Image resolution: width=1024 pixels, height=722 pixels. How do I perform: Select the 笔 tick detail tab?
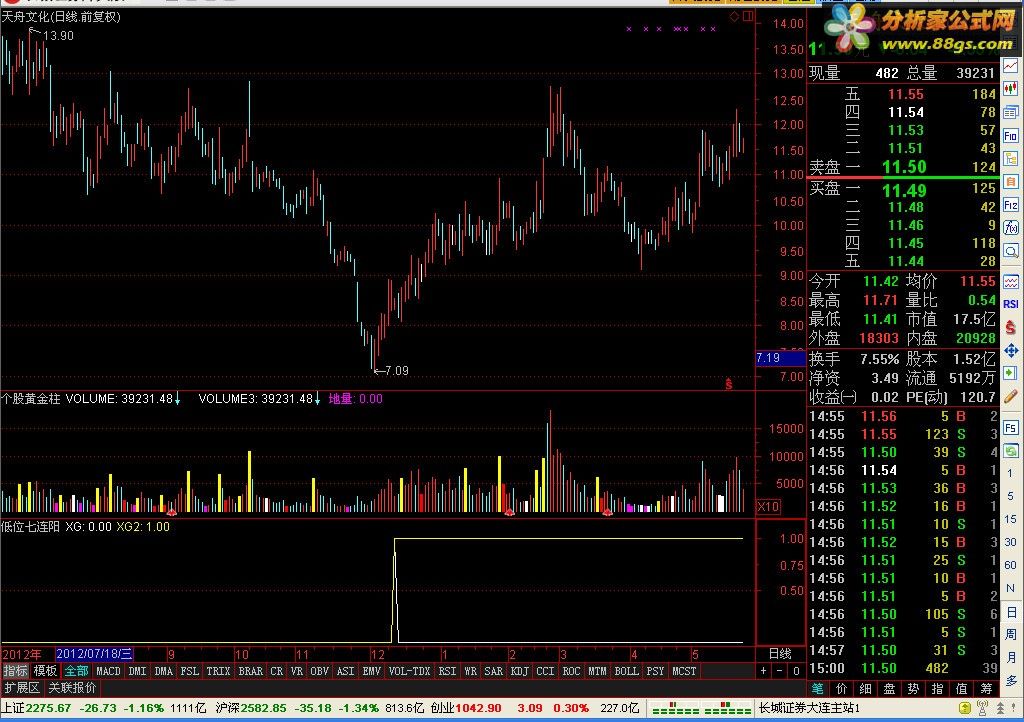pyautogui.click(x=818, y=689)
